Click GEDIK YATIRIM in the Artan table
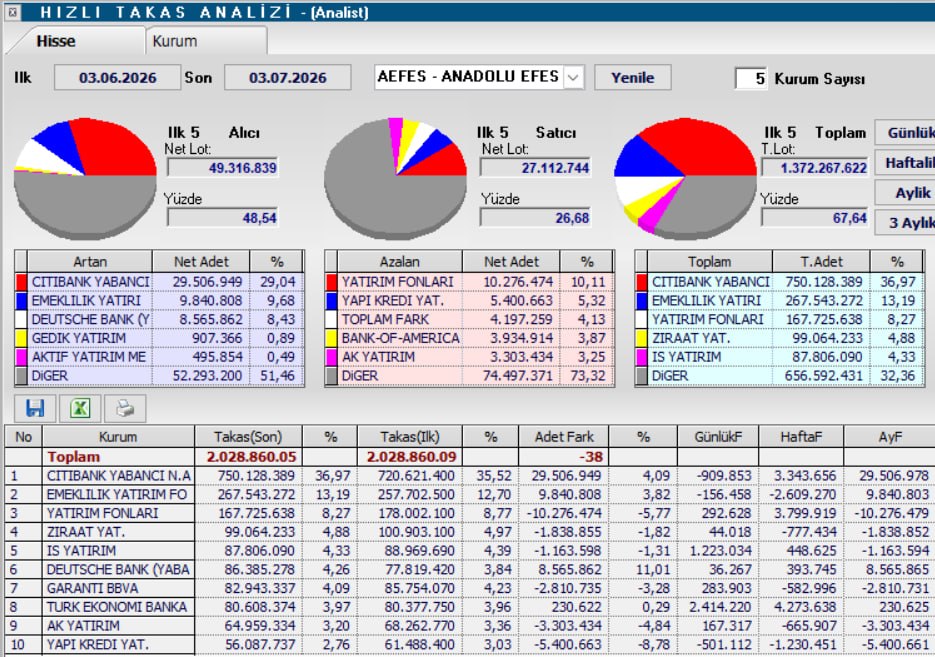The height and width of the screenshot is (657, 935). pyautogui.click(x=79, y=338)
